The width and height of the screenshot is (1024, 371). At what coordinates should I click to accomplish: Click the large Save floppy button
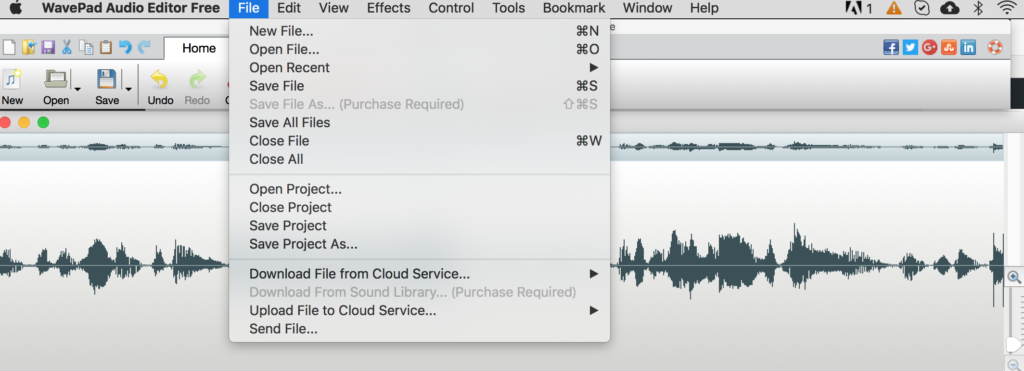107,87
